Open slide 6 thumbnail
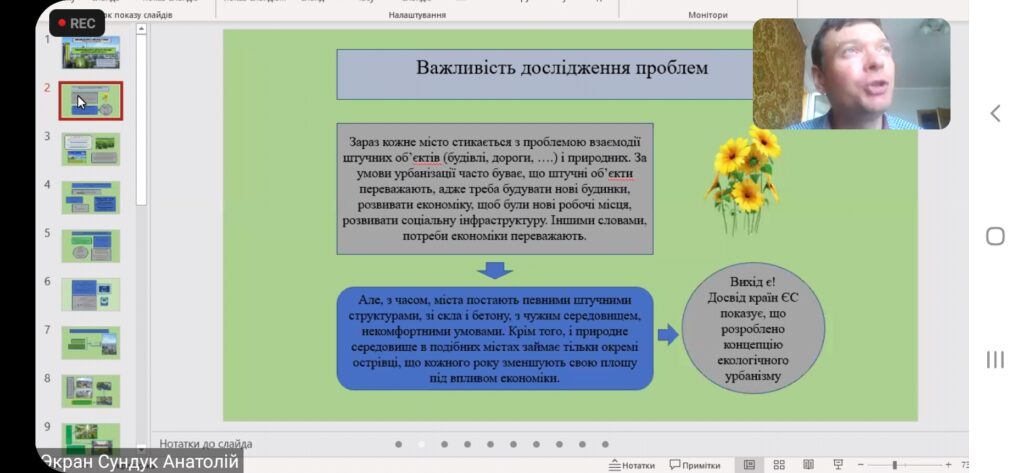 pyautogui.click(x=91, y=295)
